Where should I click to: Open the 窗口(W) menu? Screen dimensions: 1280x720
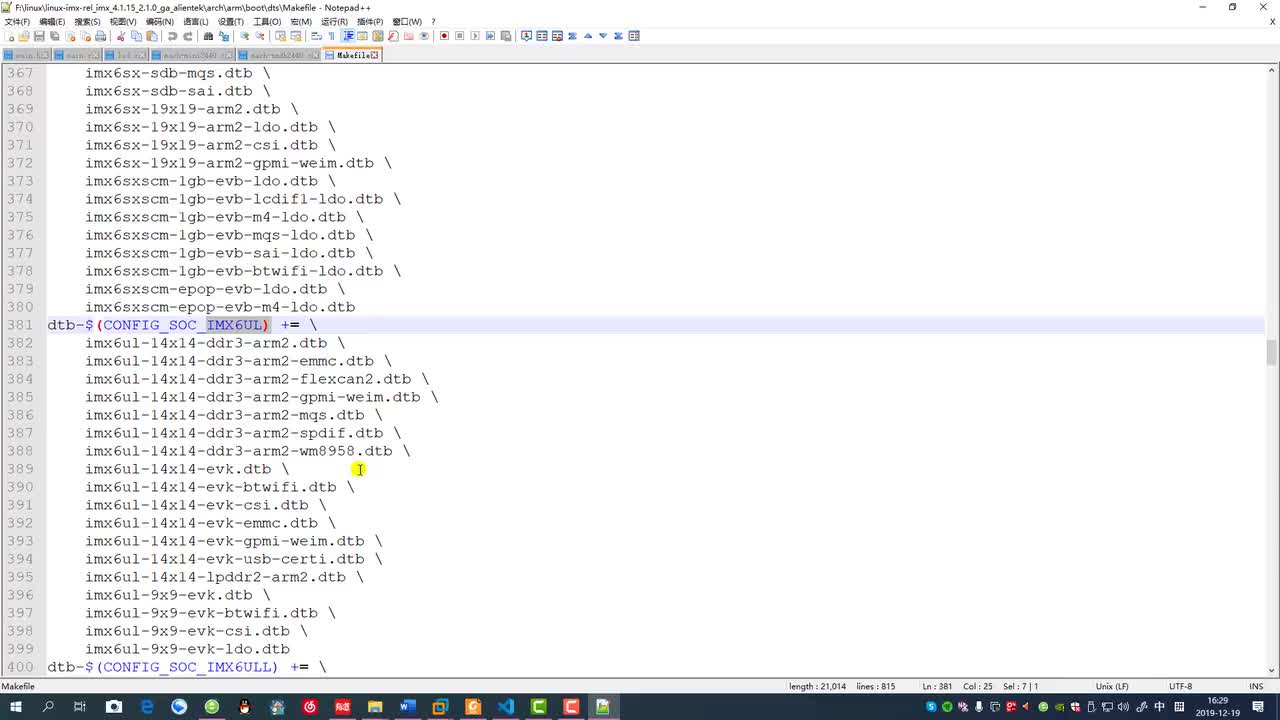point(407,21)
